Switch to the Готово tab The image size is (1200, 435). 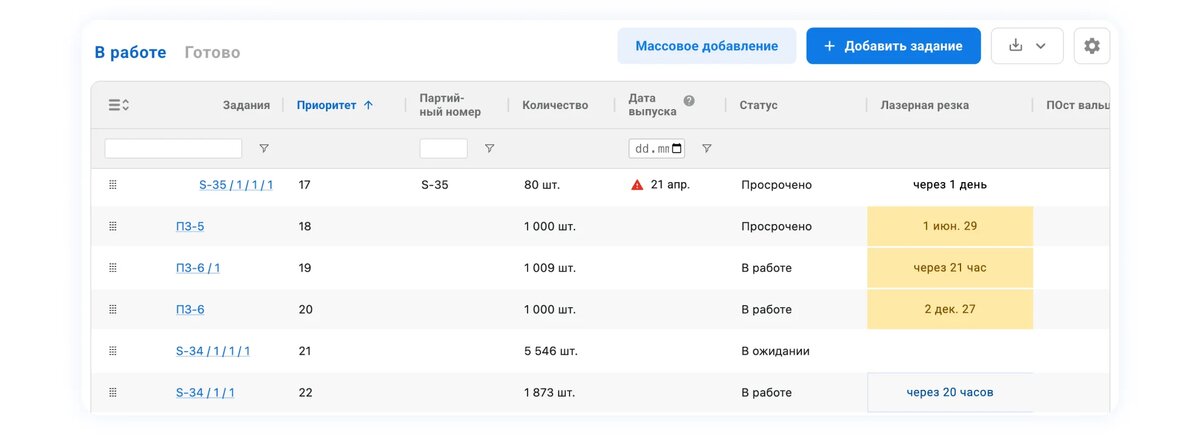[x=212, y=52]
